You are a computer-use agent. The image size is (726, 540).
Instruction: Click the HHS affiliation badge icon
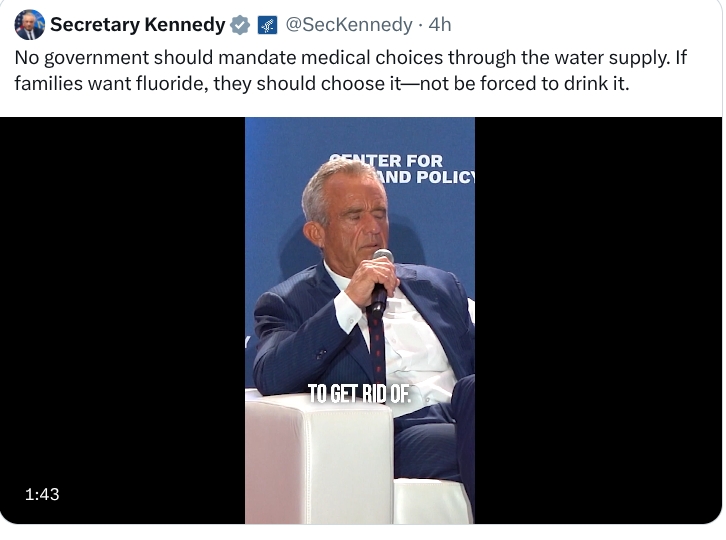click(267, 25)
